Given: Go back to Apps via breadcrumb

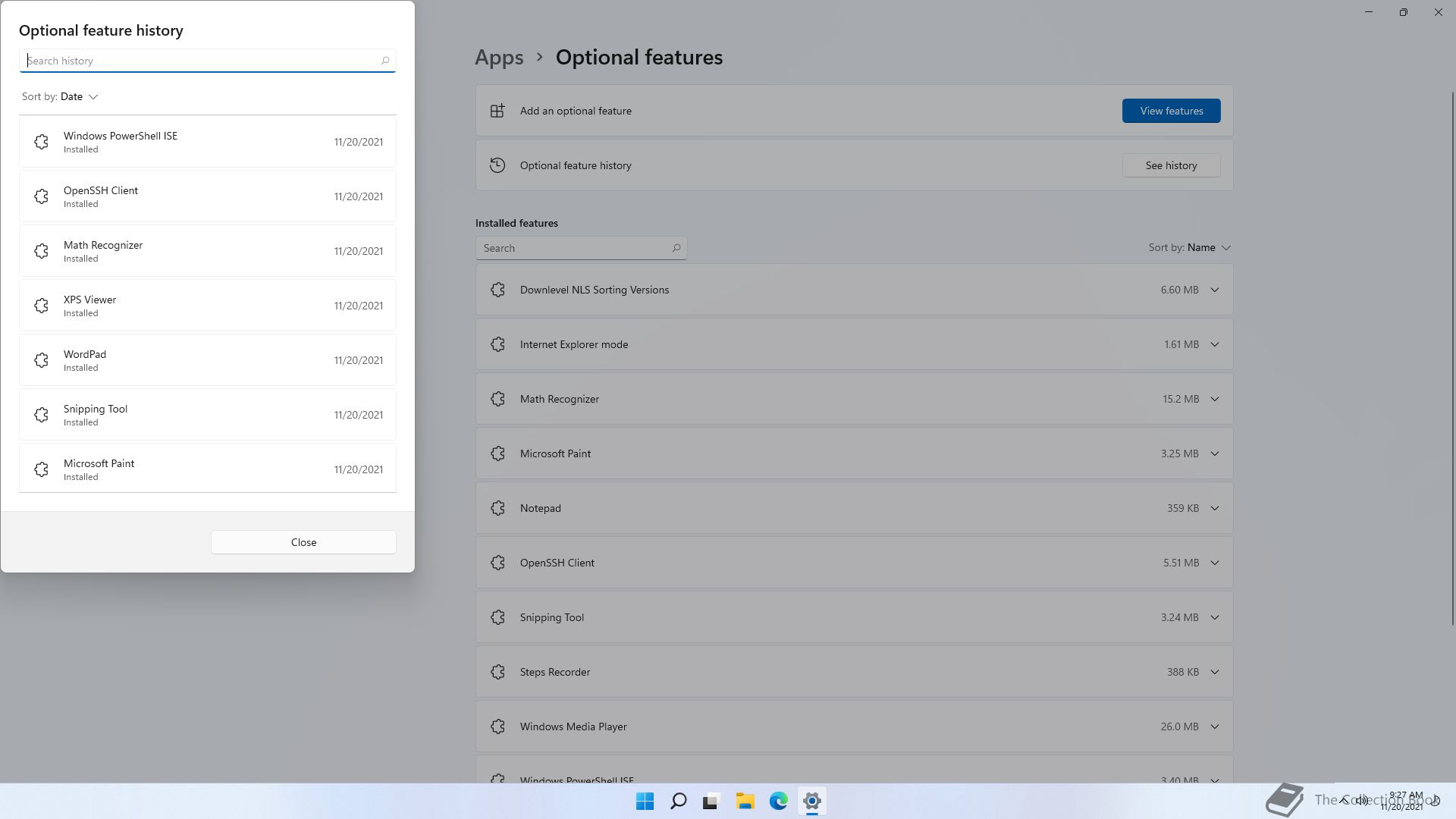Looking at the screenshot, I should tap(499, 58).
